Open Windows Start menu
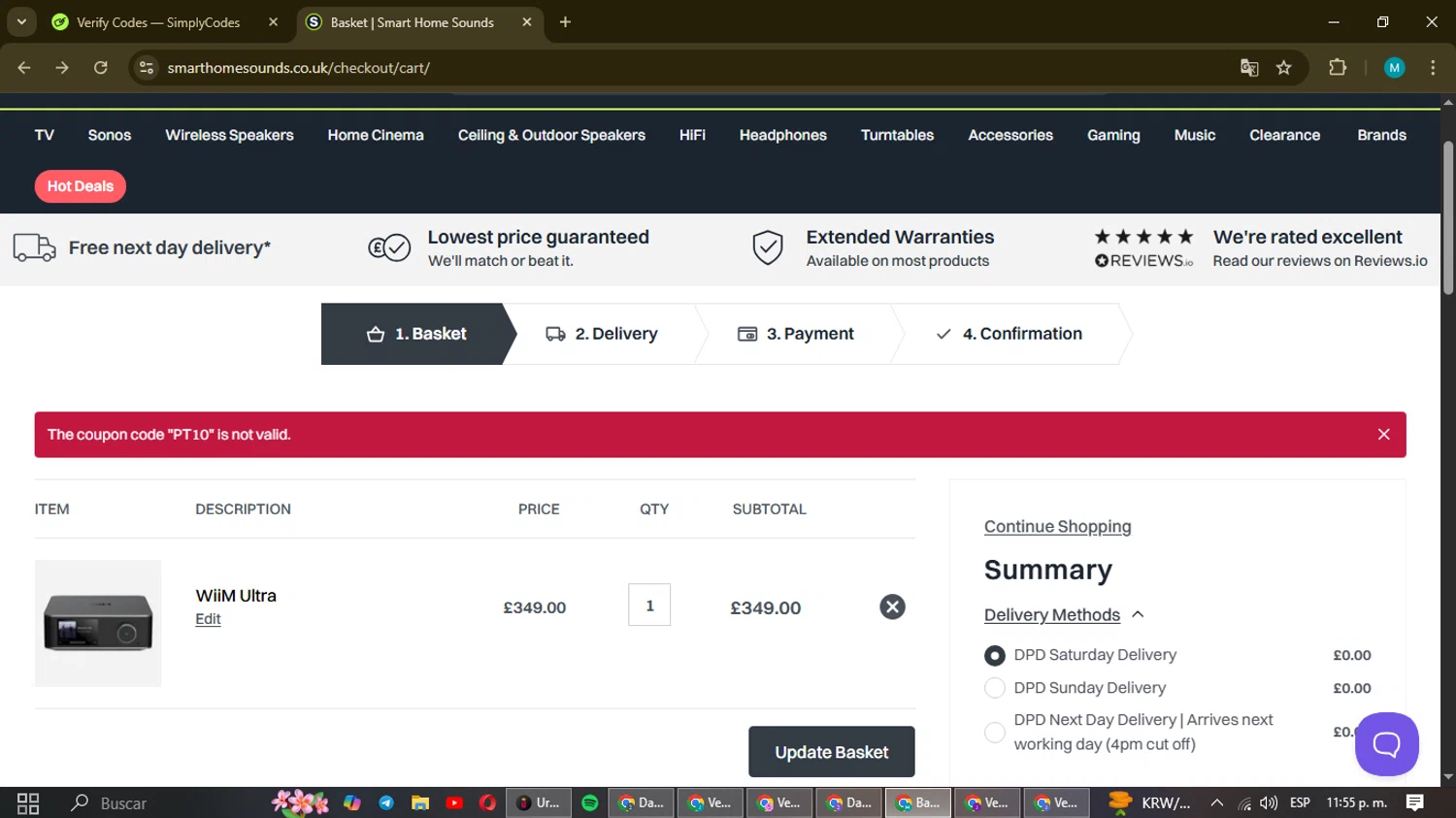The height and width of the screenshot is (818, 1456). [x=28, y=803]
